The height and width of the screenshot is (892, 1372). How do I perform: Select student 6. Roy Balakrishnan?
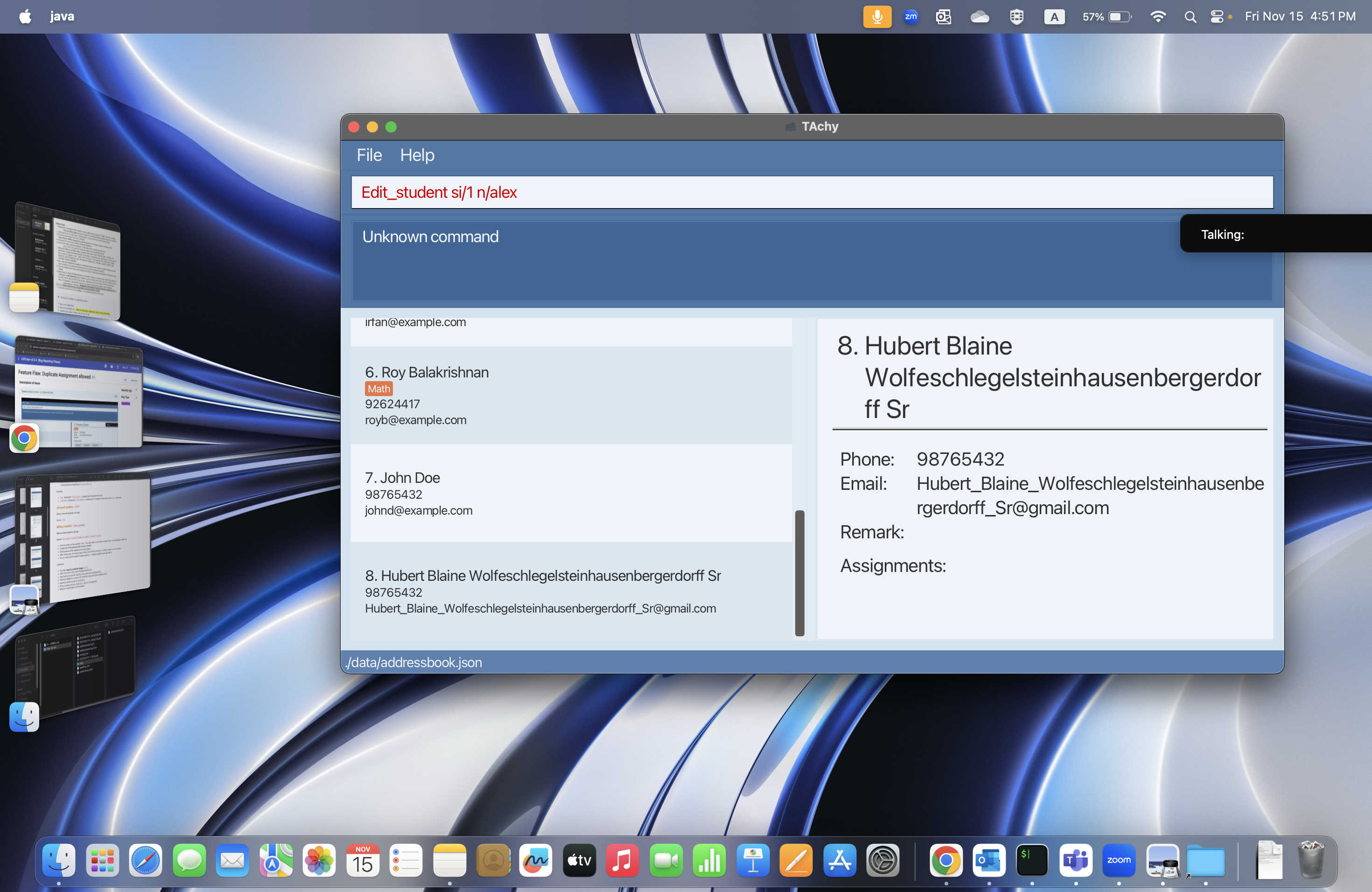(571, 395)
